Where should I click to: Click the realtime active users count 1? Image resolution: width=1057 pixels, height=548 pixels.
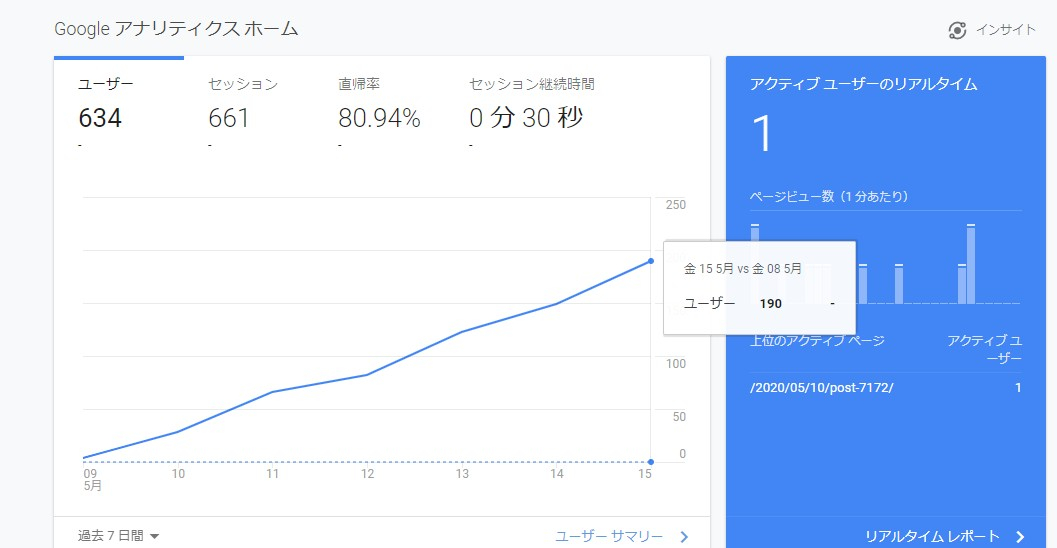tap(762, 134)
